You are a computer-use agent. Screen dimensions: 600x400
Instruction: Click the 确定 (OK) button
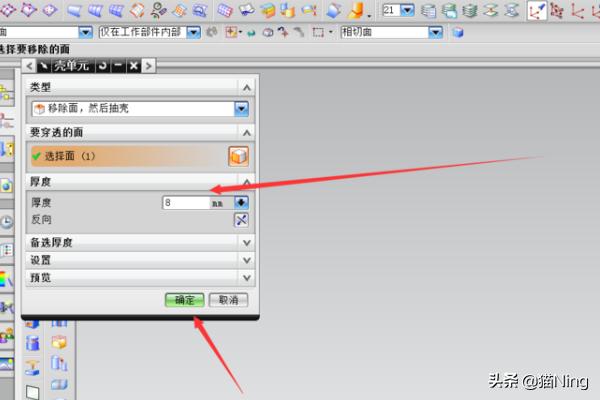185,299
